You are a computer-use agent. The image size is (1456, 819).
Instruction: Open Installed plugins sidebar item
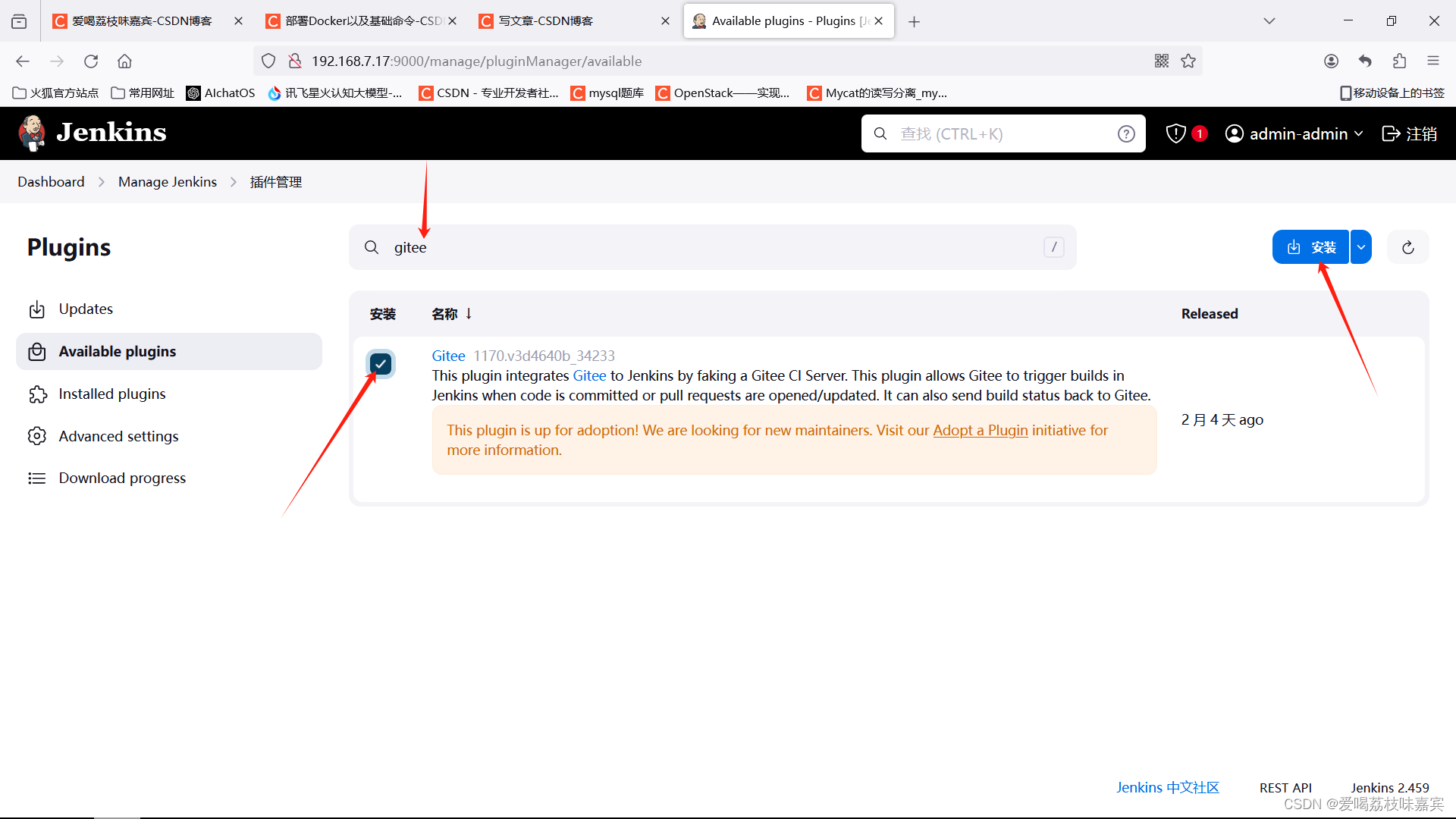(169, 394)
